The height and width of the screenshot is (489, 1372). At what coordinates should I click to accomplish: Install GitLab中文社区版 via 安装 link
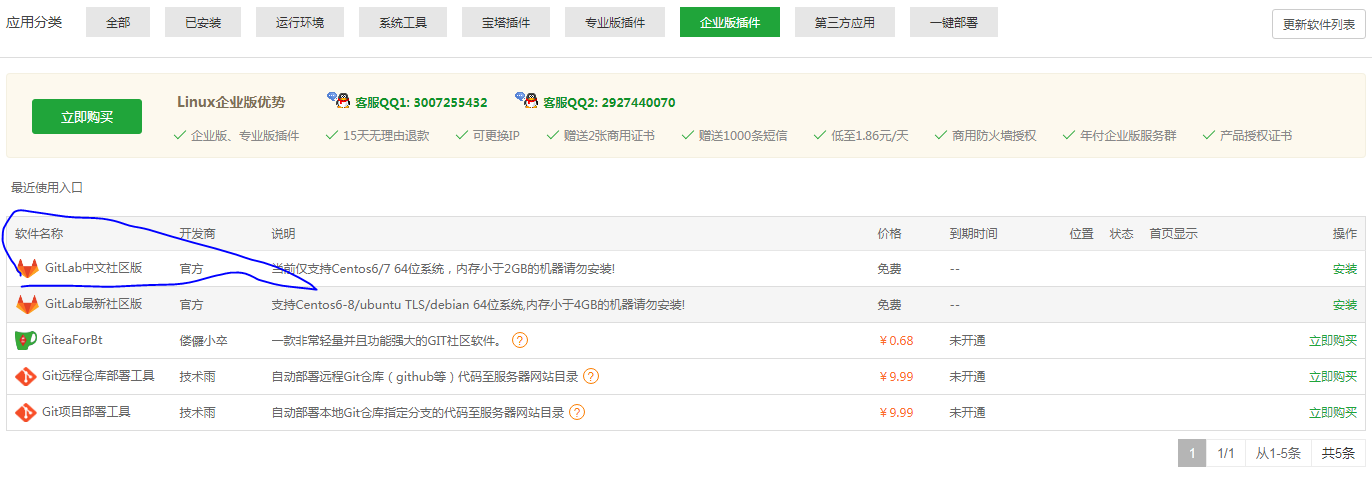pos(1345,269)
